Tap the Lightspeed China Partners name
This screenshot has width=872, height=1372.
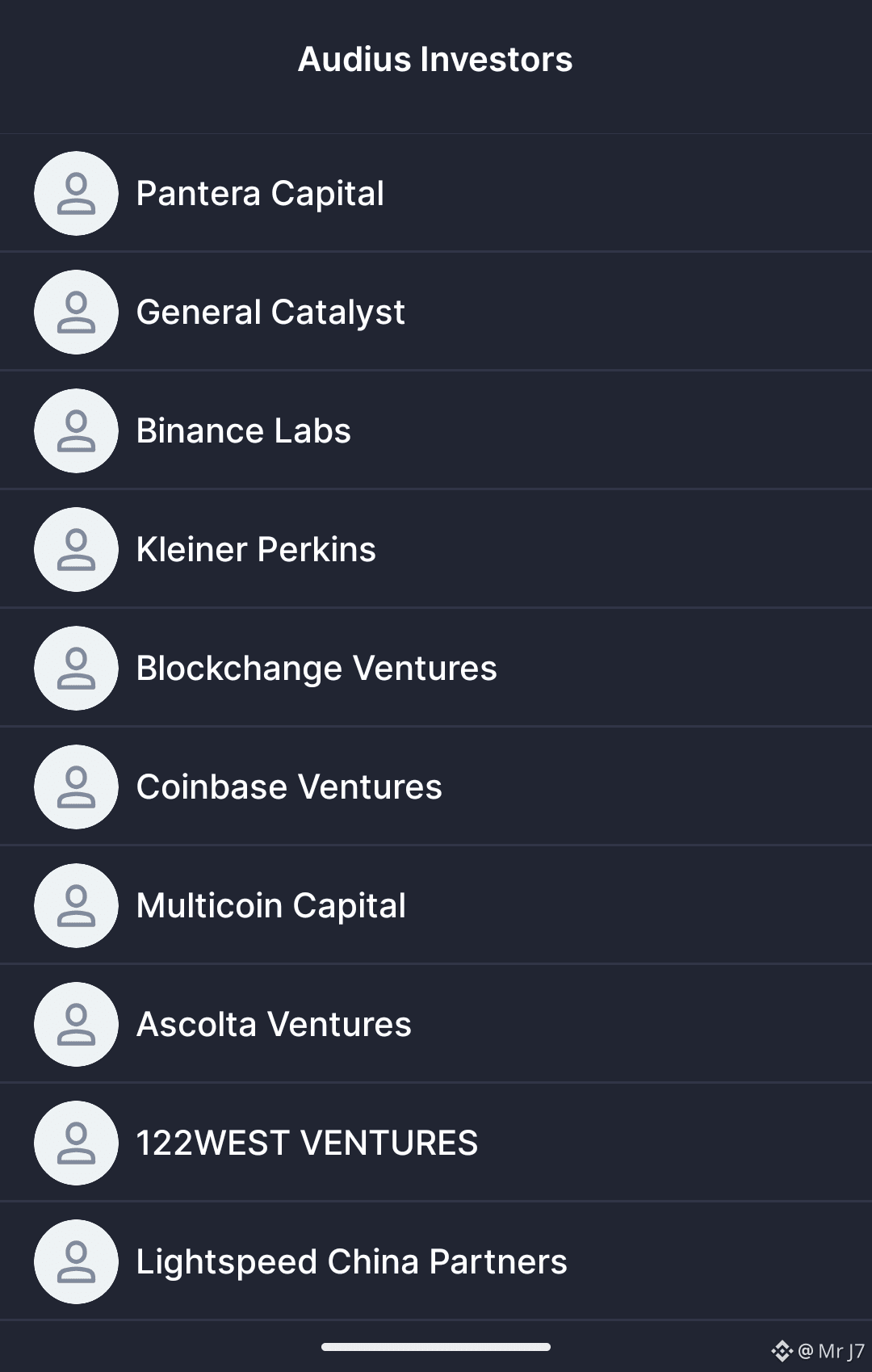click(x=352, y=1263)
